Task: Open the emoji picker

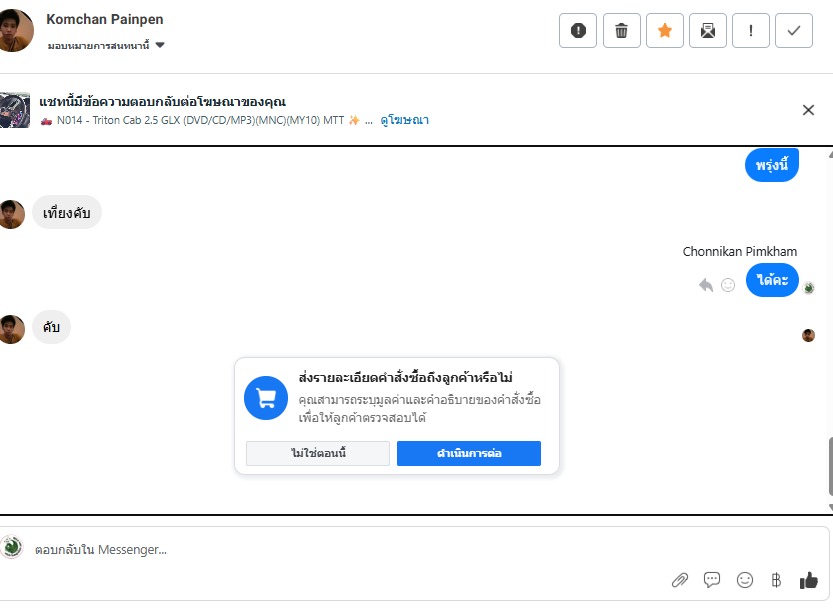Action: [x=744, y=580]
